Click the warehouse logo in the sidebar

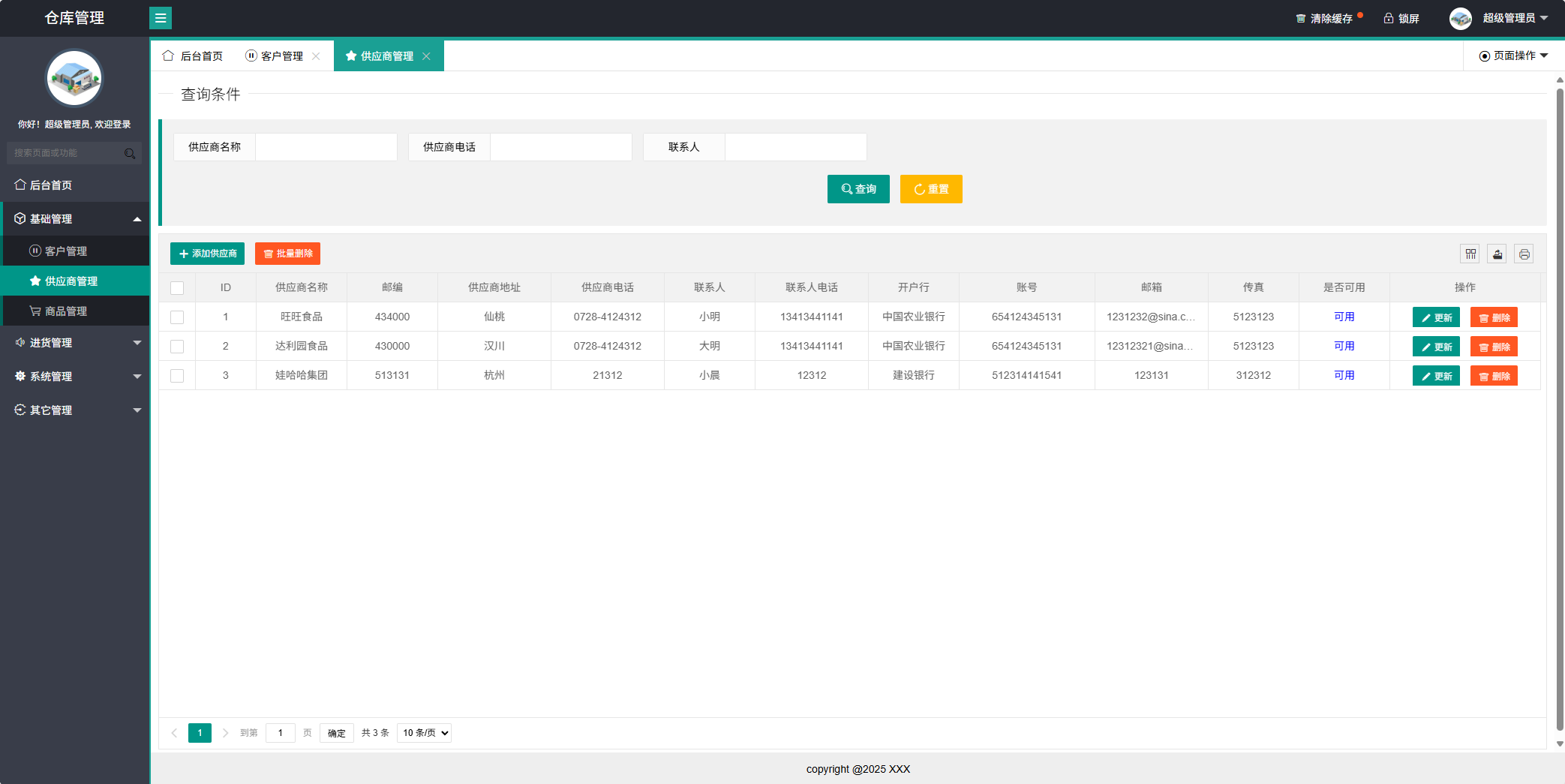click(x=74, y=78)
